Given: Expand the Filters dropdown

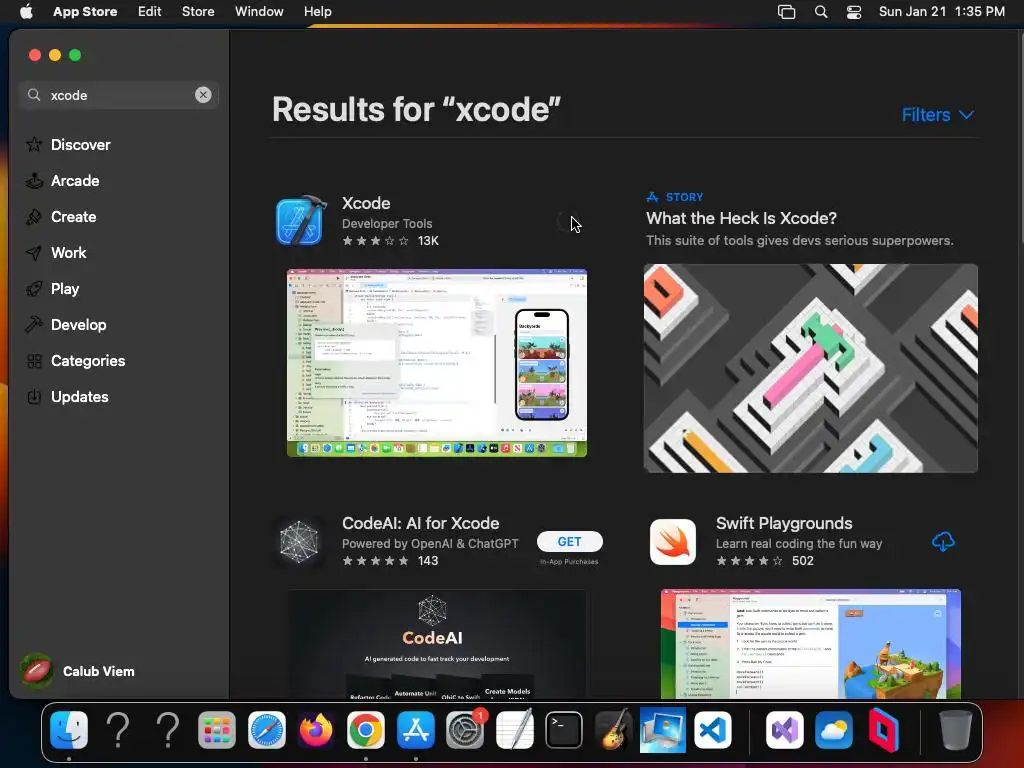Looking at the screenshot, I should pyautogui.click(x=938, y=115).
